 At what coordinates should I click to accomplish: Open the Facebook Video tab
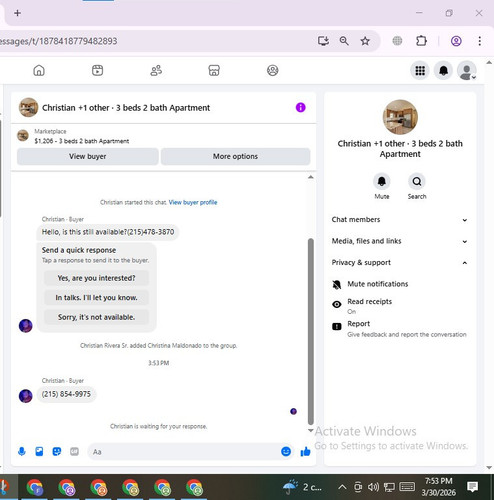pyautogui.click(x=97, y=70)
